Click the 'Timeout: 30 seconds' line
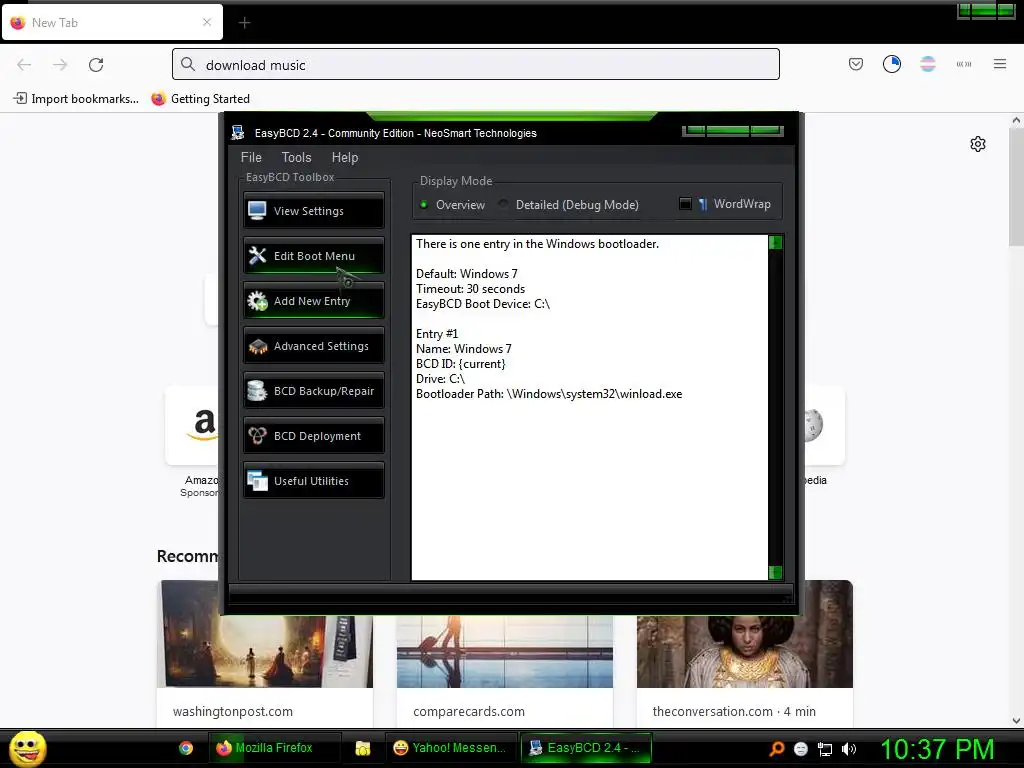 (470, 289)
